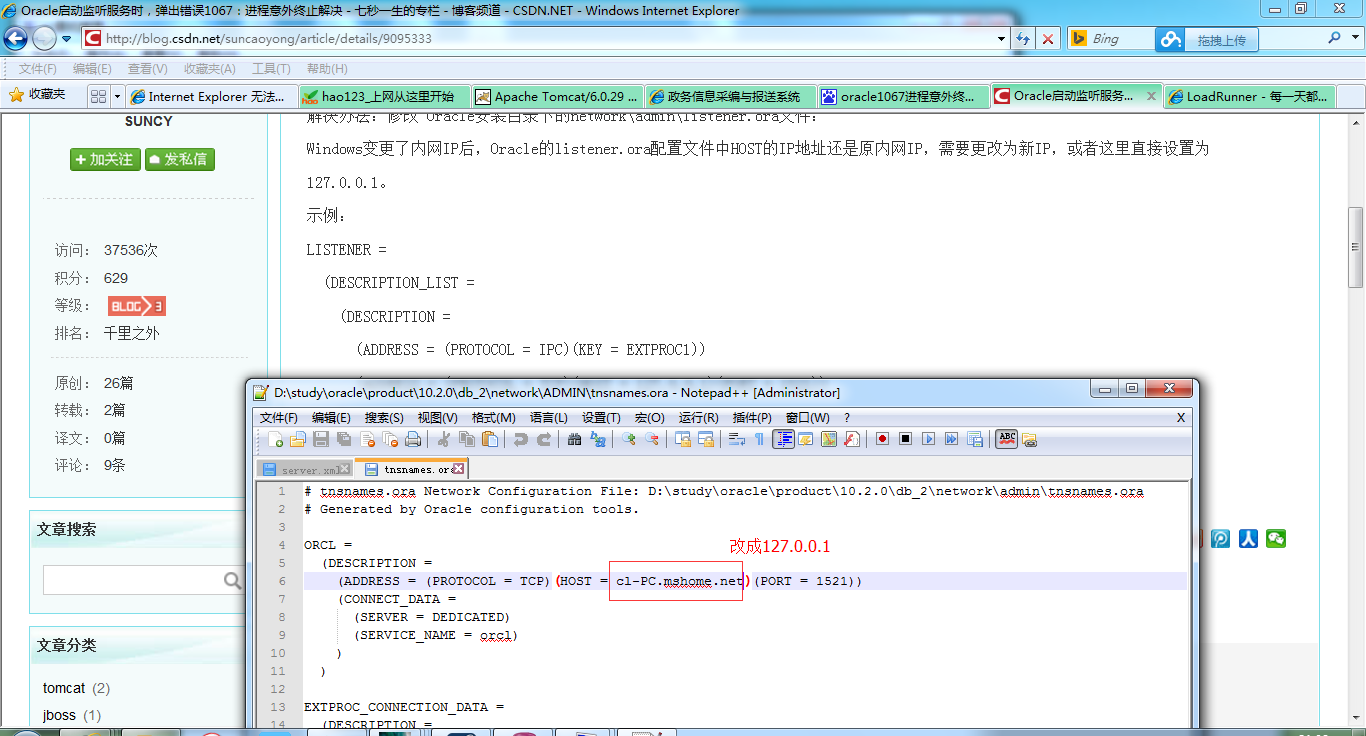Switch to the Apache Tomcat/6.0.29 tab

tap(555, 97)
